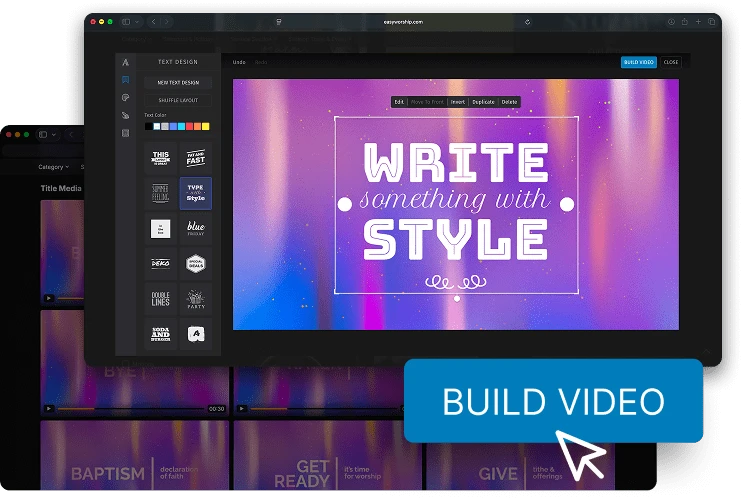Screen dimensions: 743x501
Task: Reload the easyworship.com page
Action: (527, 22)
